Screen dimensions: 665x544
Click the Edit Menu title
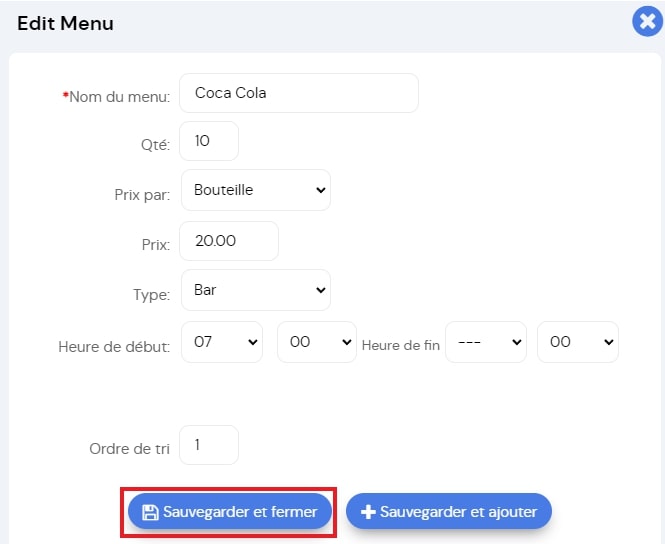(x=65, y=23)
